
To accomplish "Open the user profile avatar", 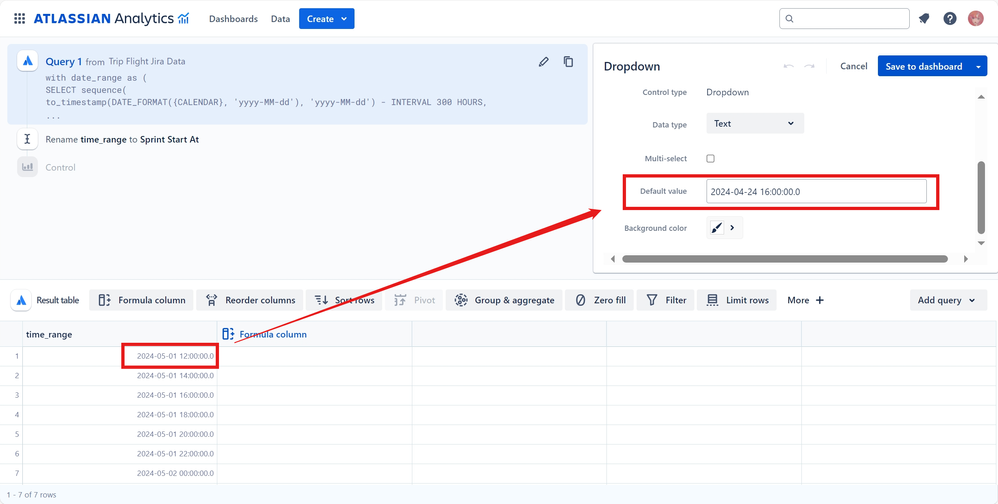I will (x=976, y=19).
